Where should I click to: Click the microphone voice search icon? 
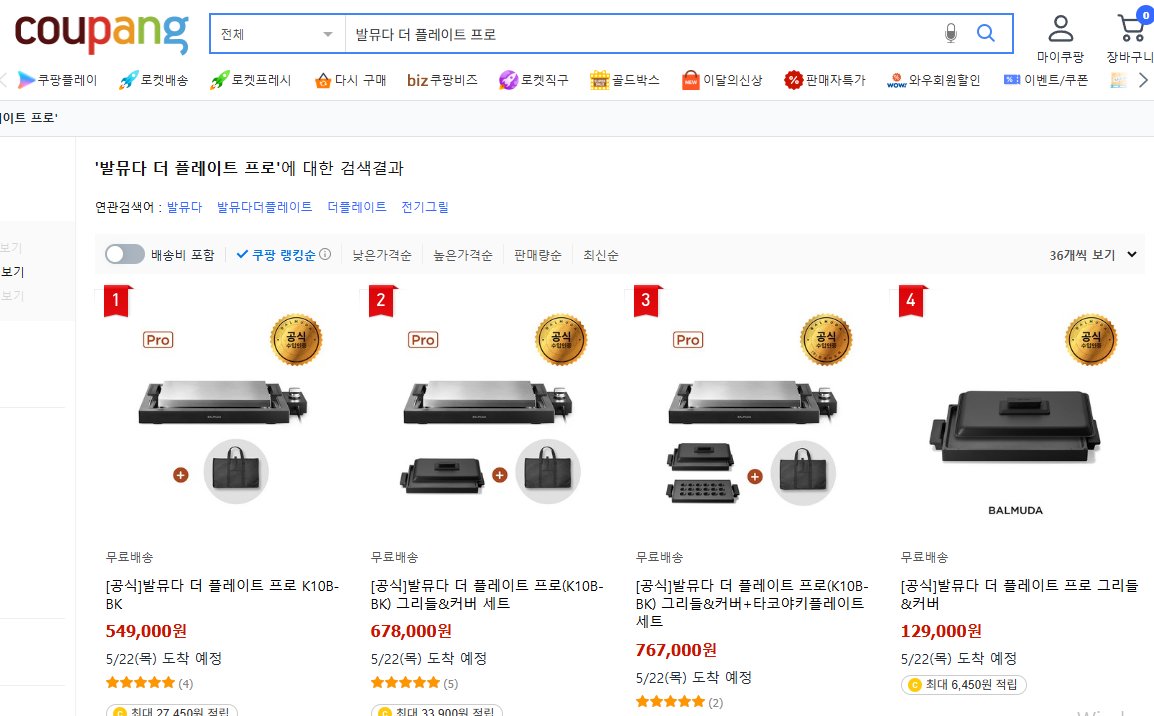tap(951, 33)
